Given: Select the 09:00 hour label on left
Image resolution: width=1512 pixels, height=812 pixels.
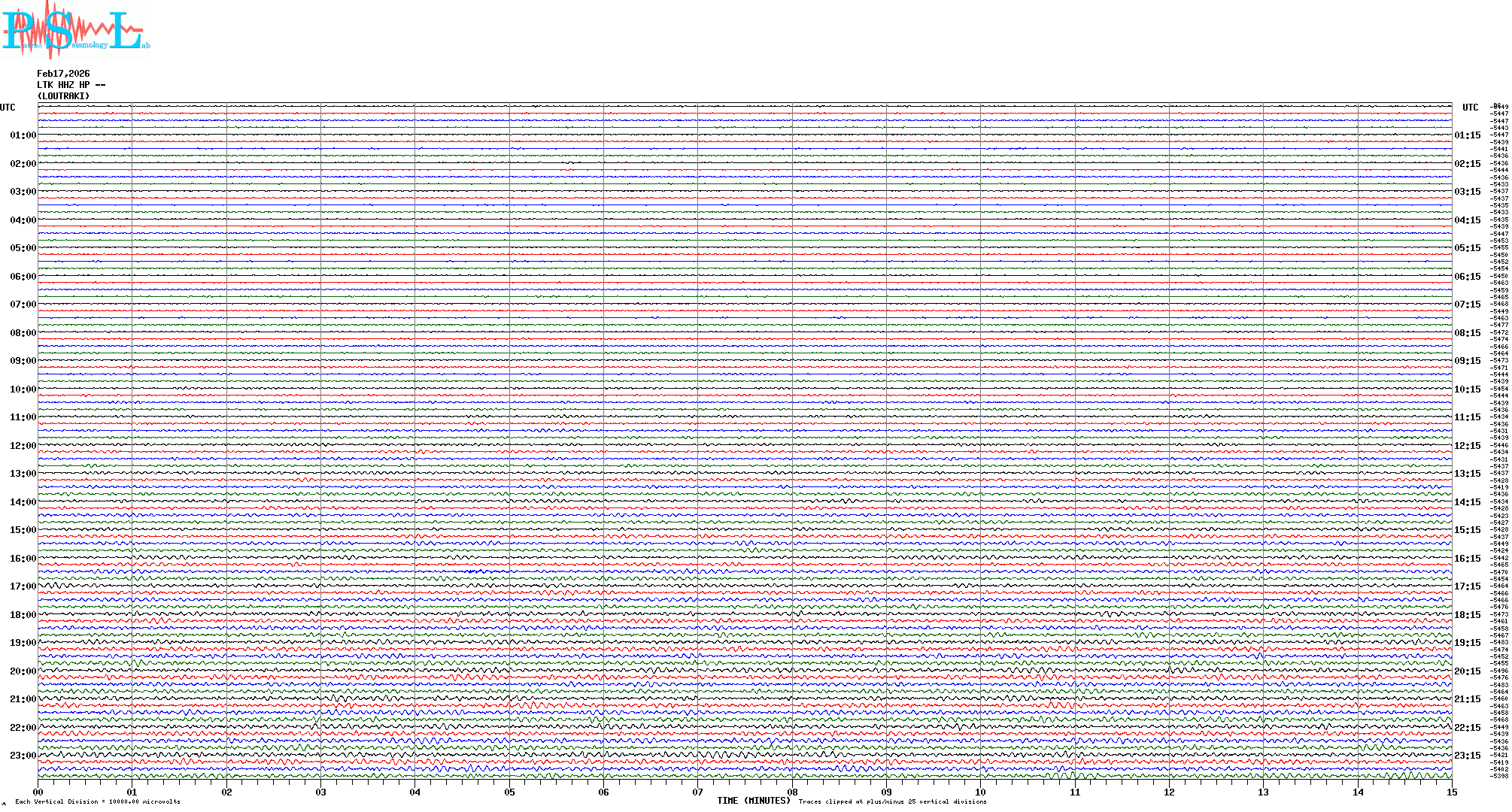Looking at the screenshot, I should click(x=23, y=361).
